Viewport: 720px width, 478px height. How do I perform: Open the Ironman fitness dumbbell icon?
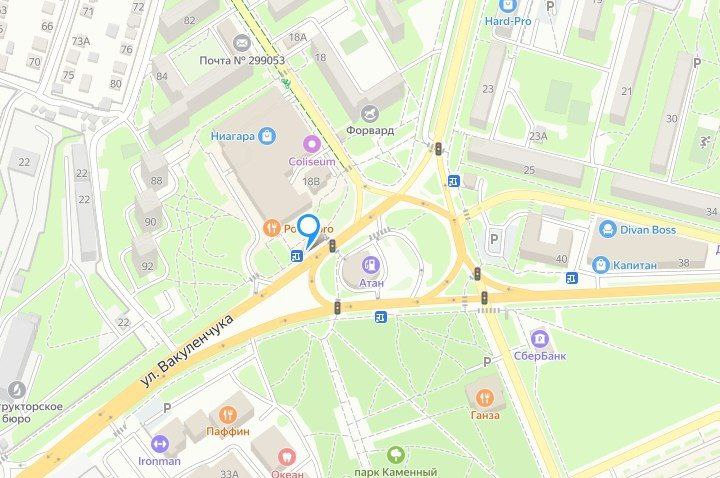point(160,444)
